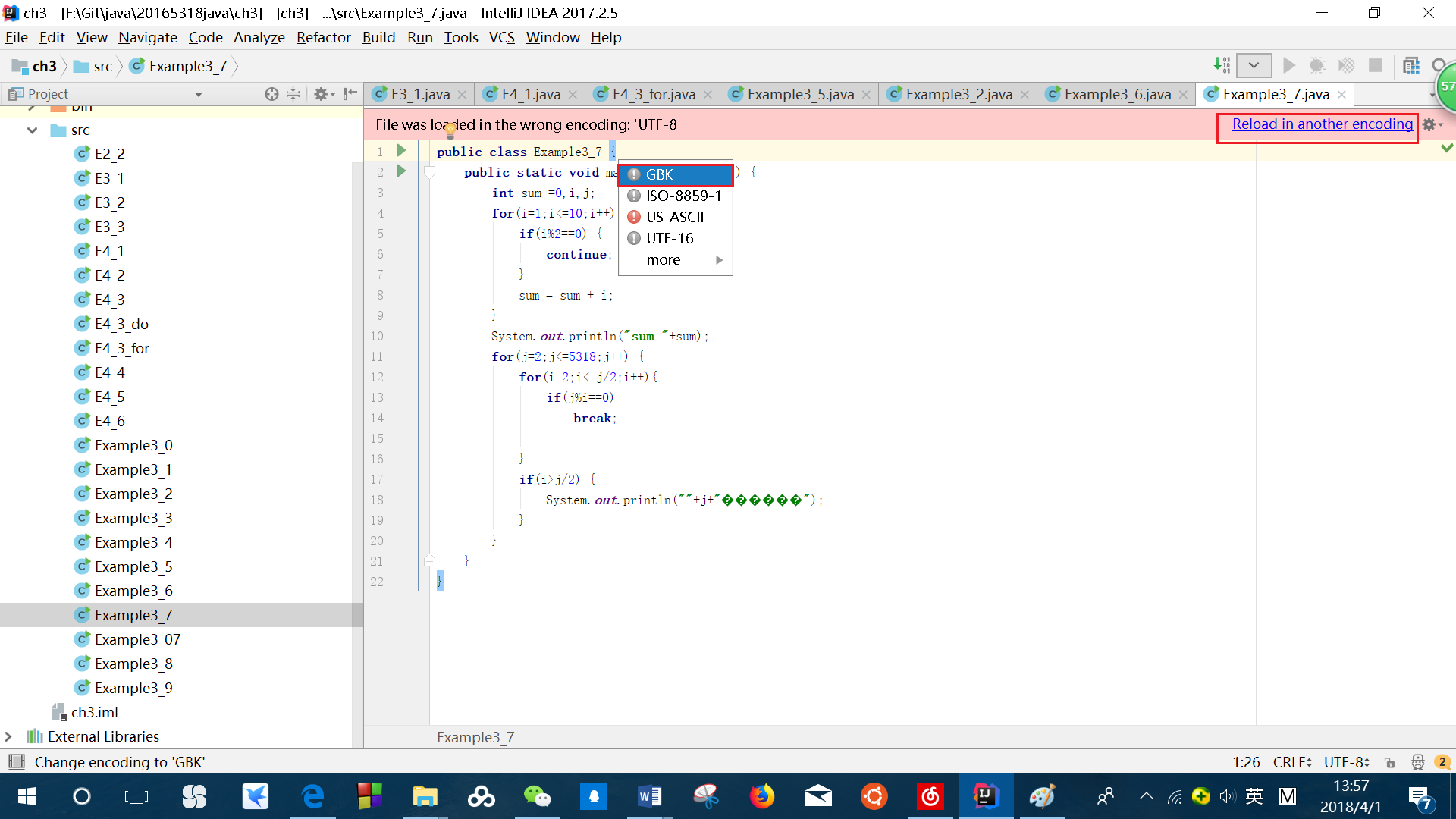The height and width of the screenshot is (819, 1456).
Task: Click Collapse All icon in Project panel
Action: [293, 94]
